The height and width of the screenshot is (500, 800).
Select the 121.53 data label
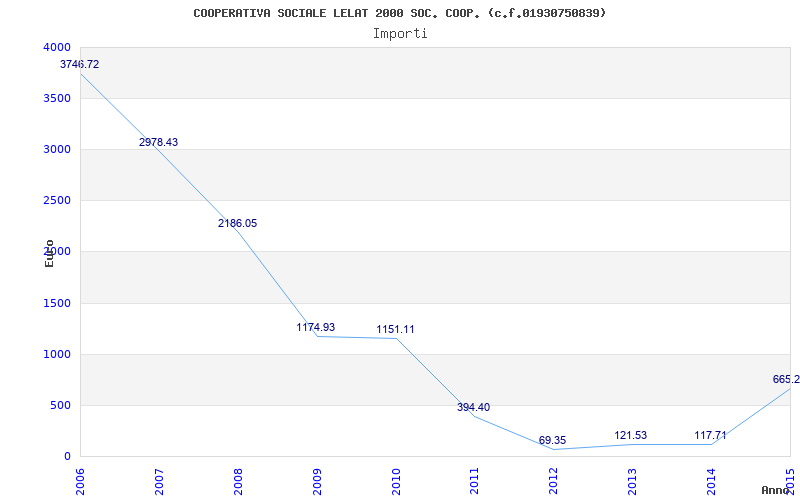[631, 435]
